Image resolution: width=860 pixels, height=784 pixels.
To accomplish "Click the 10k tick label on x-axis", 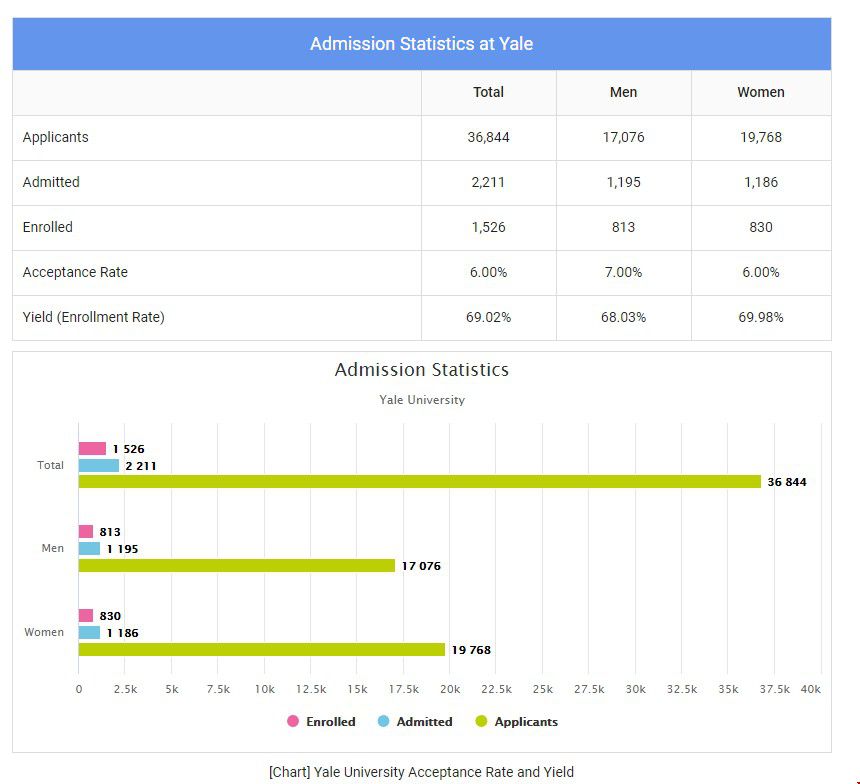I will click(x=264, y=689).
